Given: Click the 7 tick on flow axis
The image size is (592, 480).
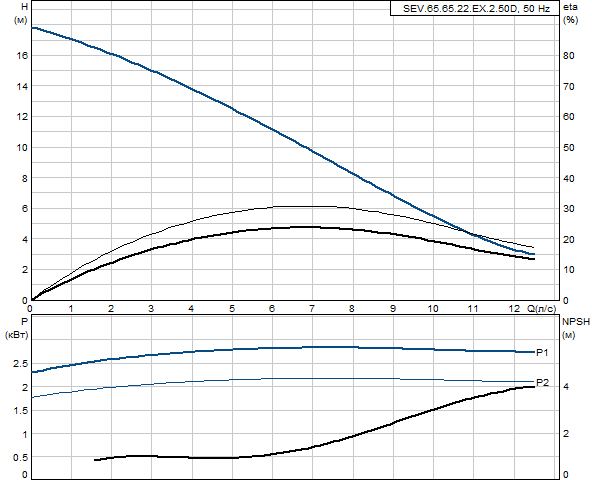Looking at the screenshot, I should 312,309.
